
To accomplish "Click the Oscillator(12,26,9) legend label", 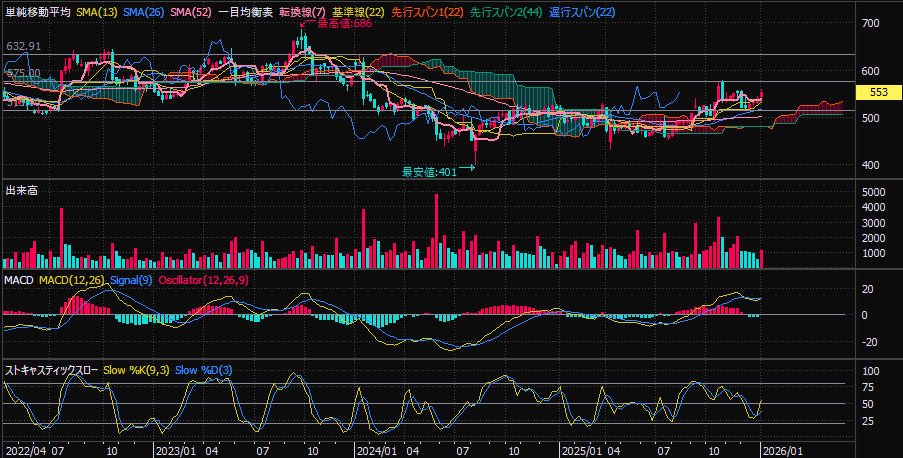I will pyautogui.click(x=203, y=280).
